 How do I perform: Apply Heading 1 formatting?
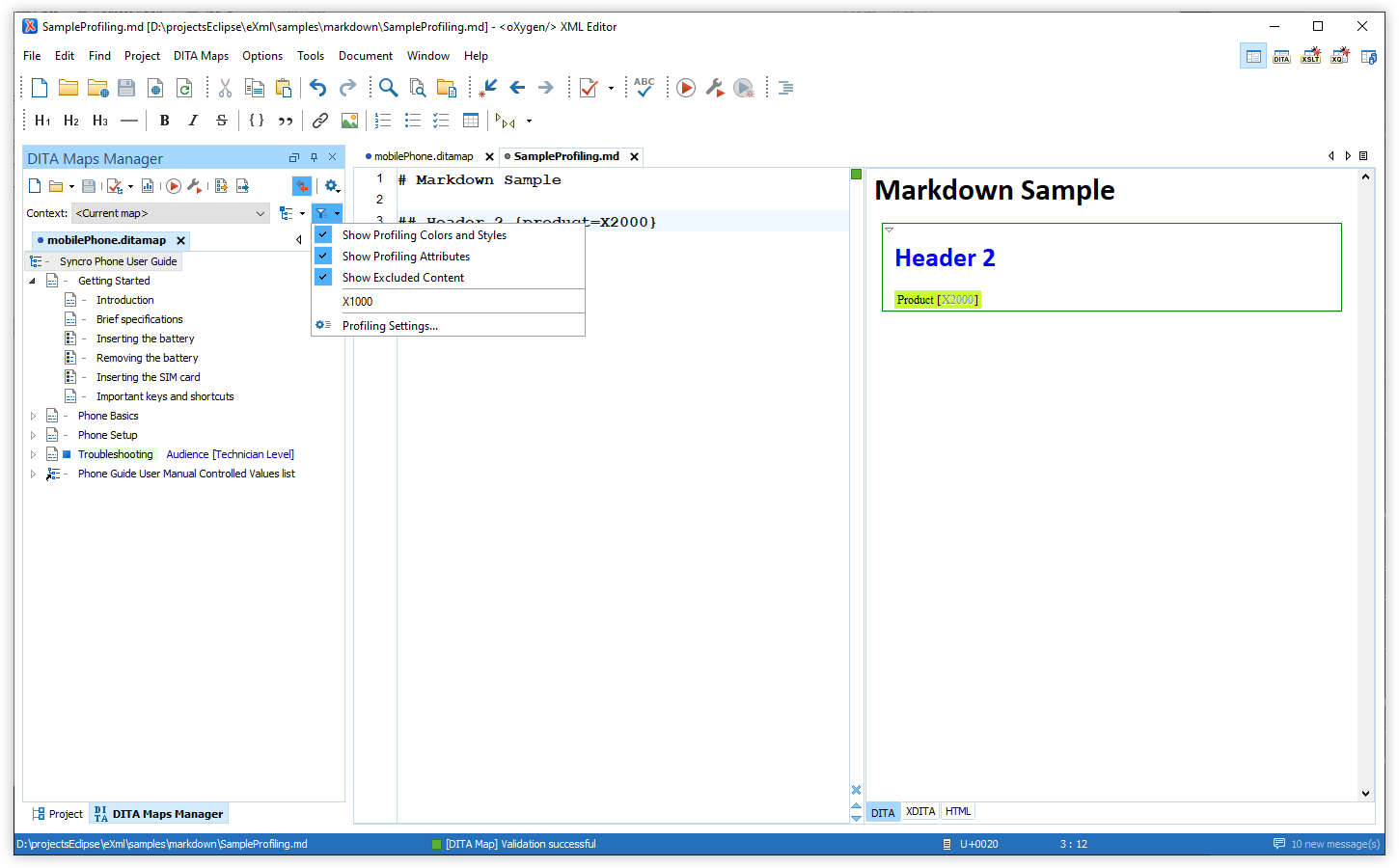click(42, 121)
